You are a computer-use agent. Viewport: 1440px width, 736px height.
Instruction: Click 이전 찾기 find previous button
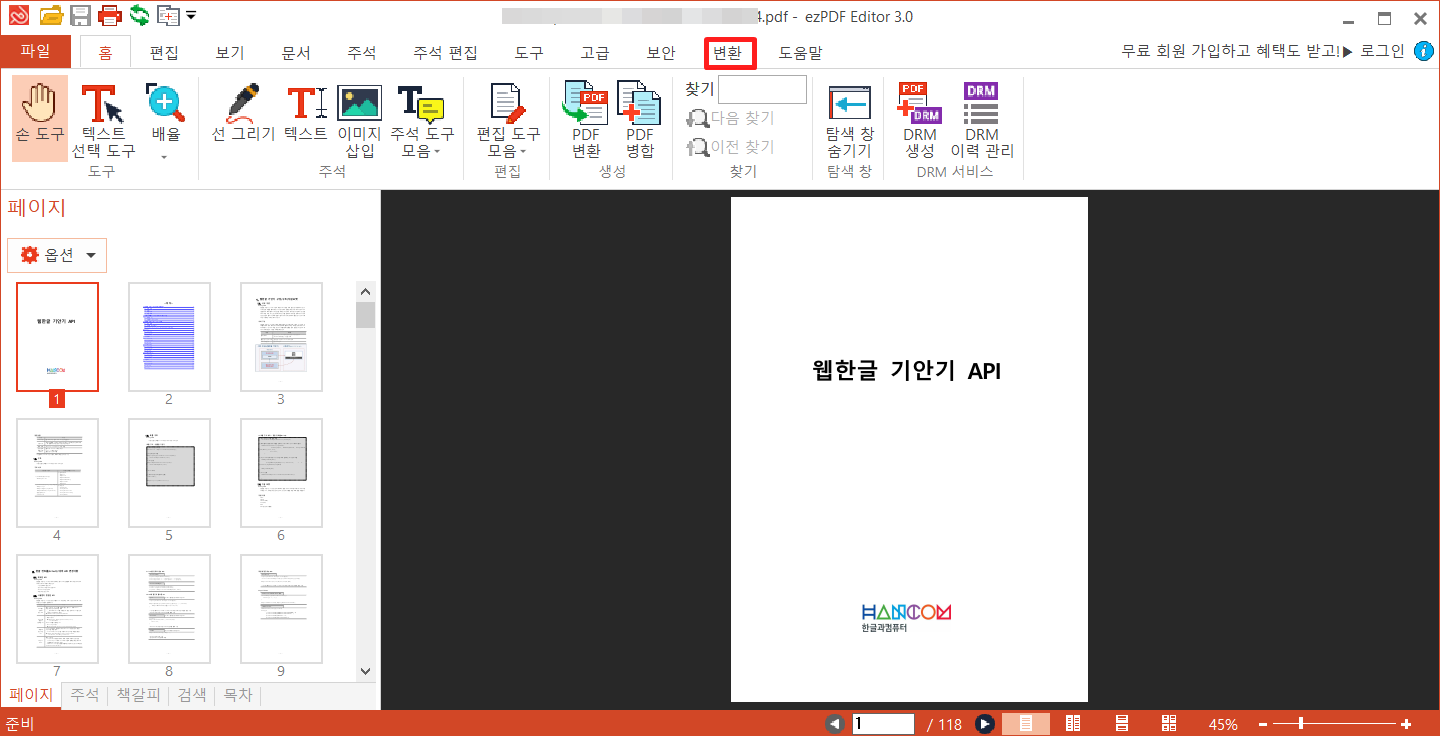click(x=731, y=147)
